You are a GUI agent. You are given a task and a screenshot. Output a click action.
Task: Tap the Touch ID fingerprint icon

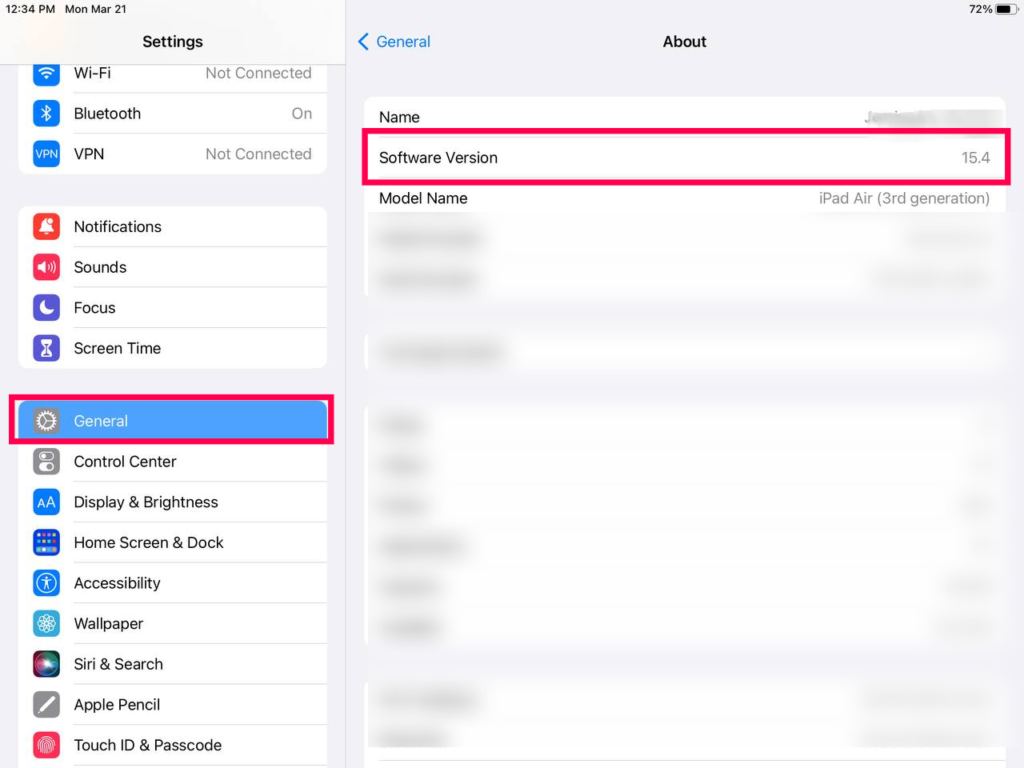tap(46, 745)
